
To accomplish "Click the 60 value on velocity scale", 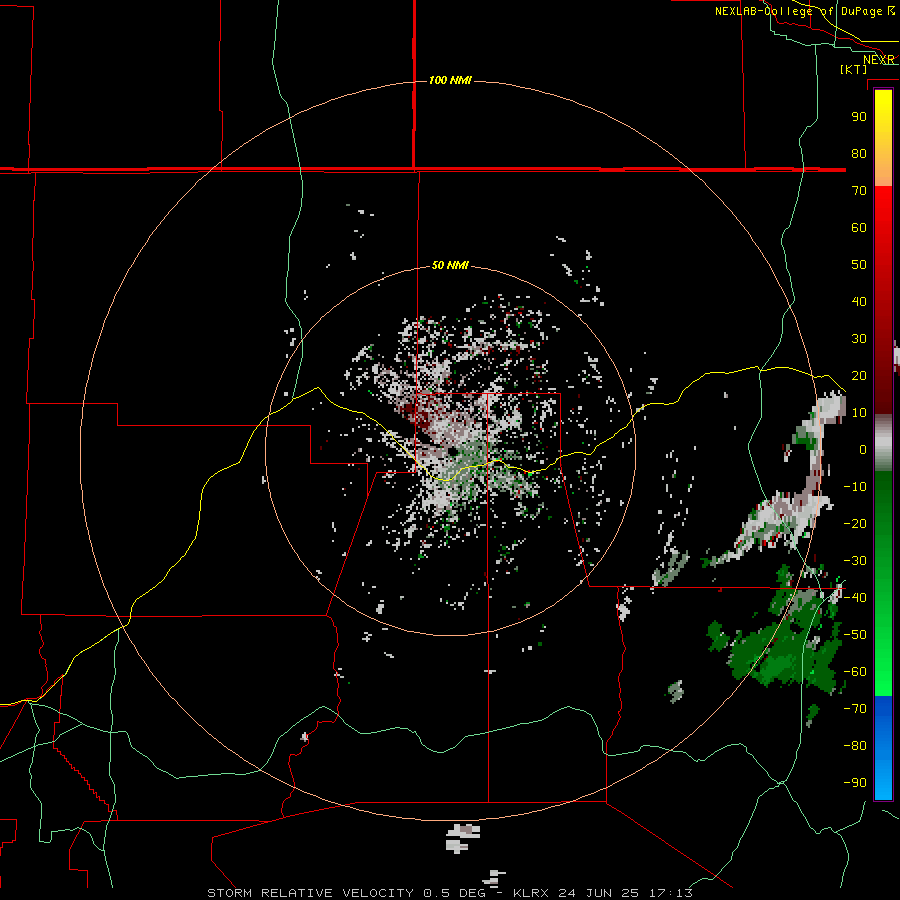I will point(859,227).
